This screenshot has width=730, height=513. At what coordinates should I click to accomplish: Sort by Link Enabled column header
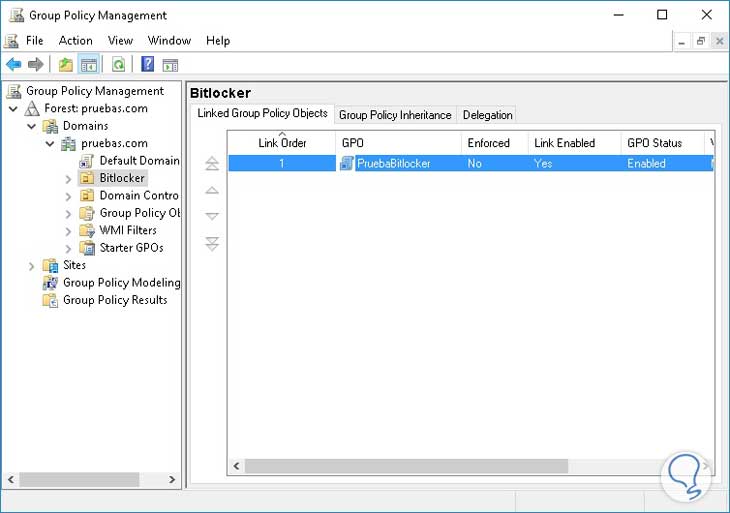(575, 143)
